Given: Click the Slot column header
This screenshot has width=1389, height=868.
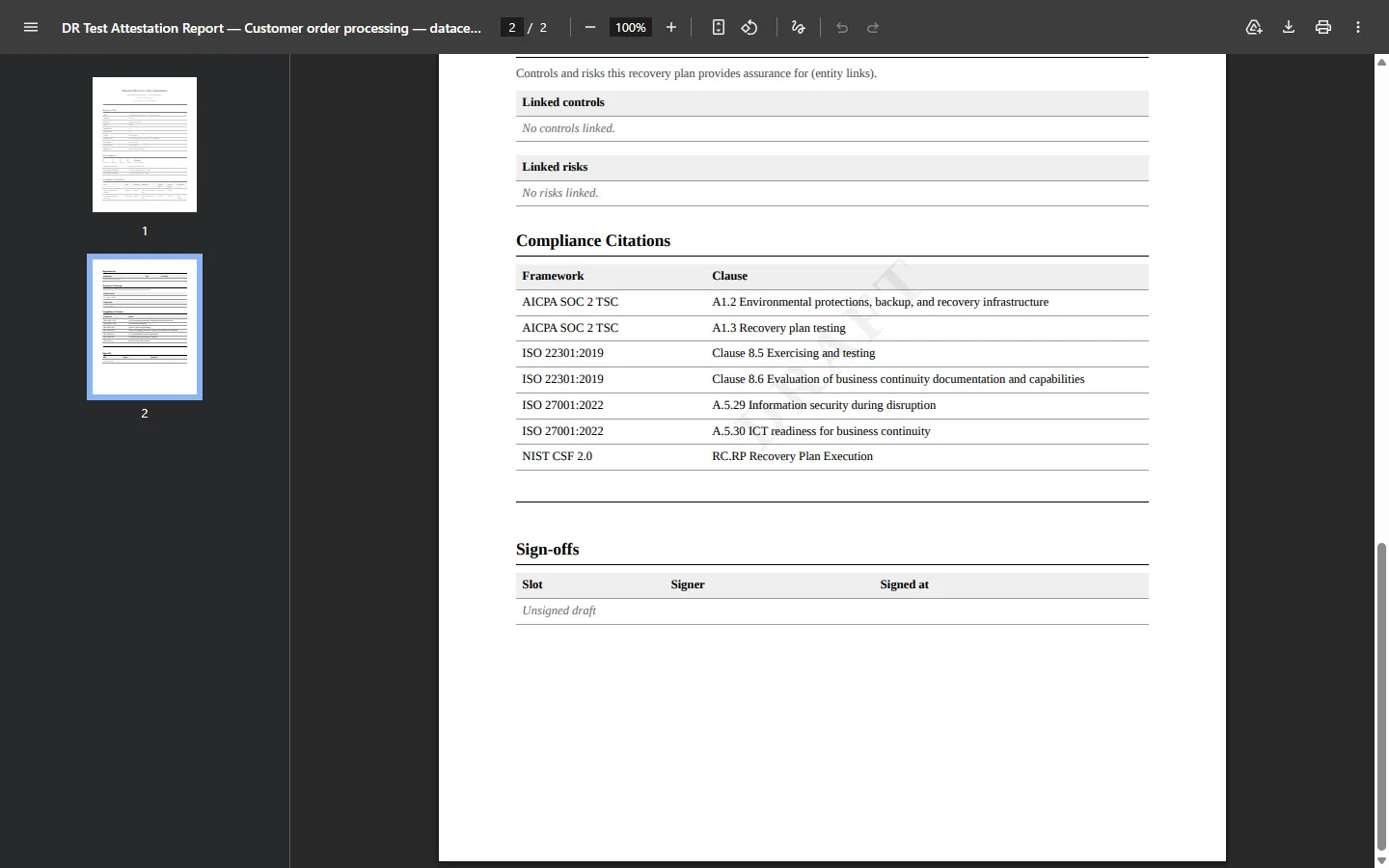Looking at the screenshot, I should pyautogui.click(x=532, y=584).
